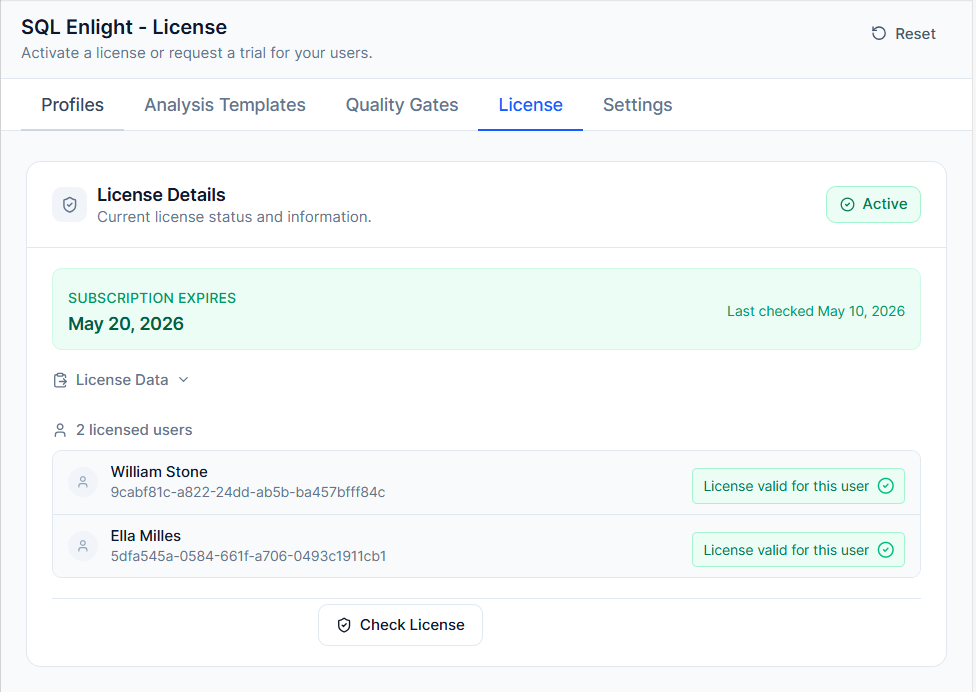Click the Reset circular arrow icon
This screenshot has height=692, width=977.
coord(879,34)
